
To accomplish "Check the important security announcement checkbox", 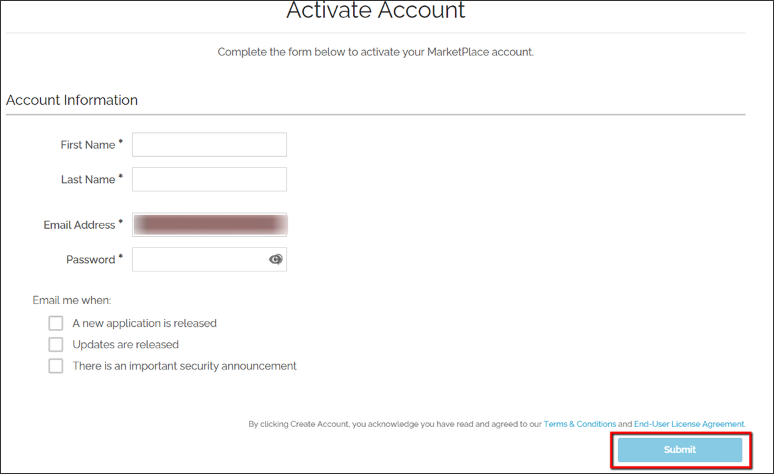I will [x=56, y=366].
